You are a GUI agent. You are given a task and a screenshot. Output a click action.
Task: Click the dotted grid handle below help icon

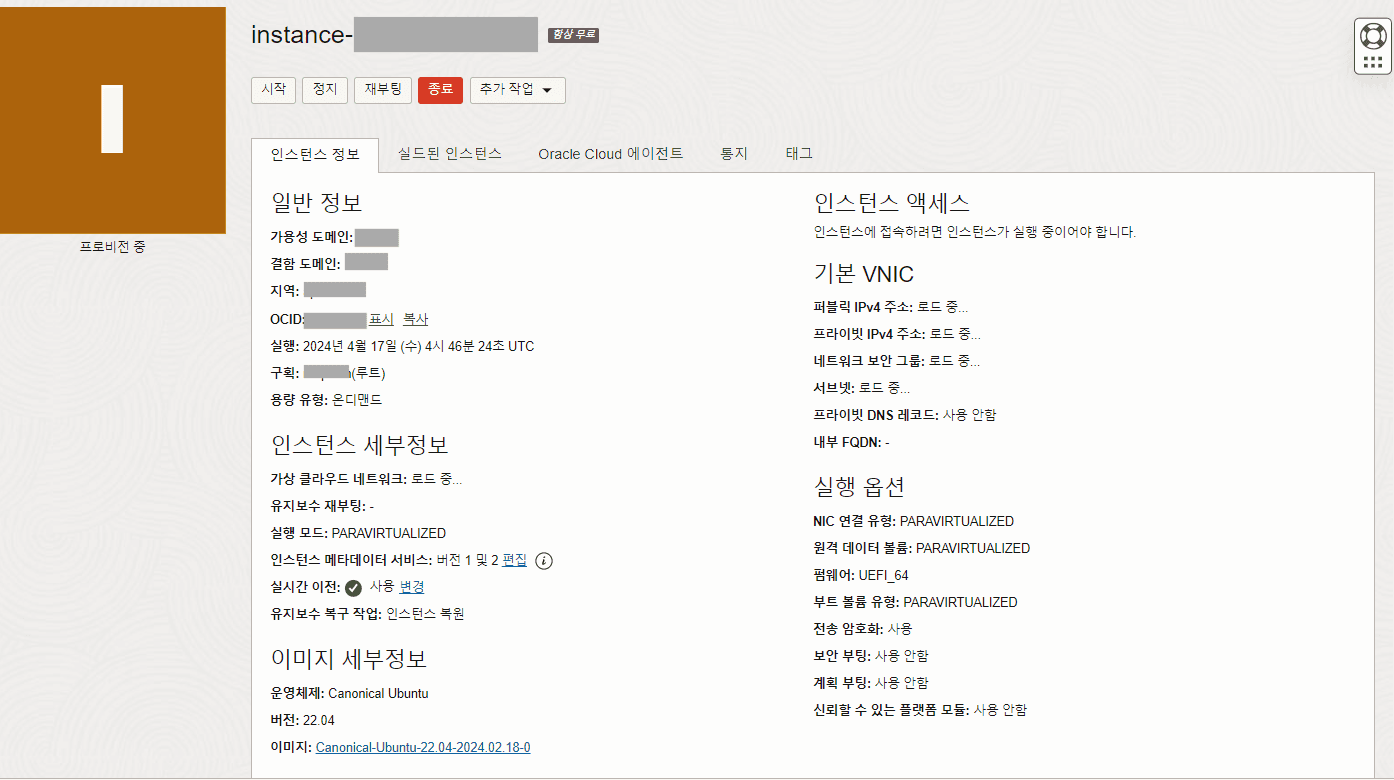1373,62
